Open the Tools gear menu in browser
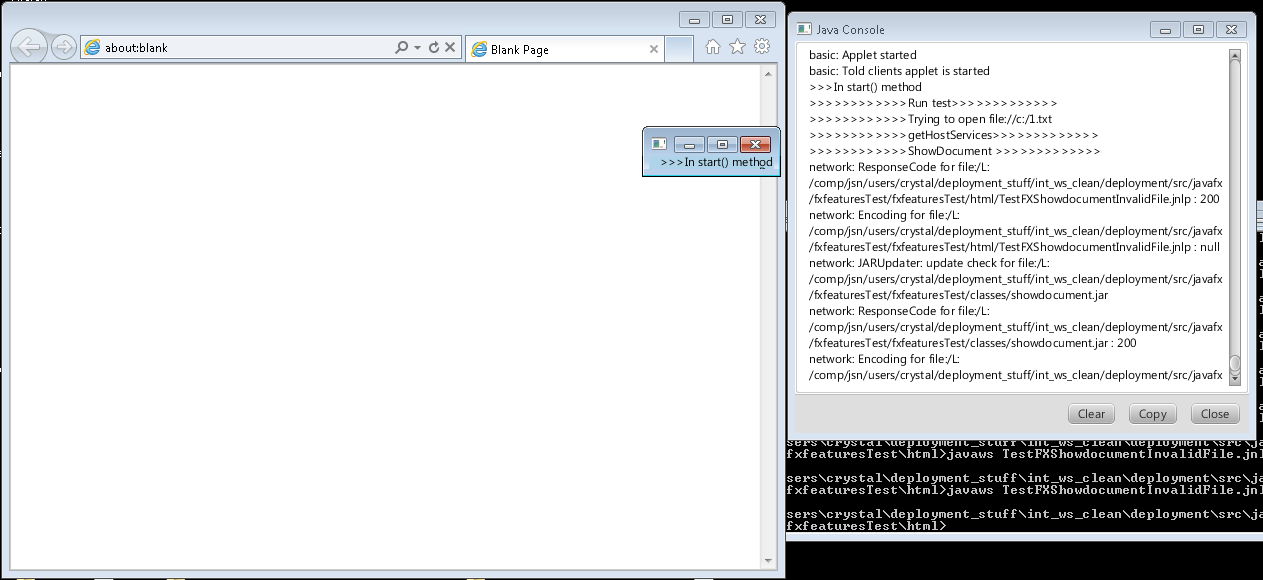This screenshot has height=580, width=1263. (762, 47)
